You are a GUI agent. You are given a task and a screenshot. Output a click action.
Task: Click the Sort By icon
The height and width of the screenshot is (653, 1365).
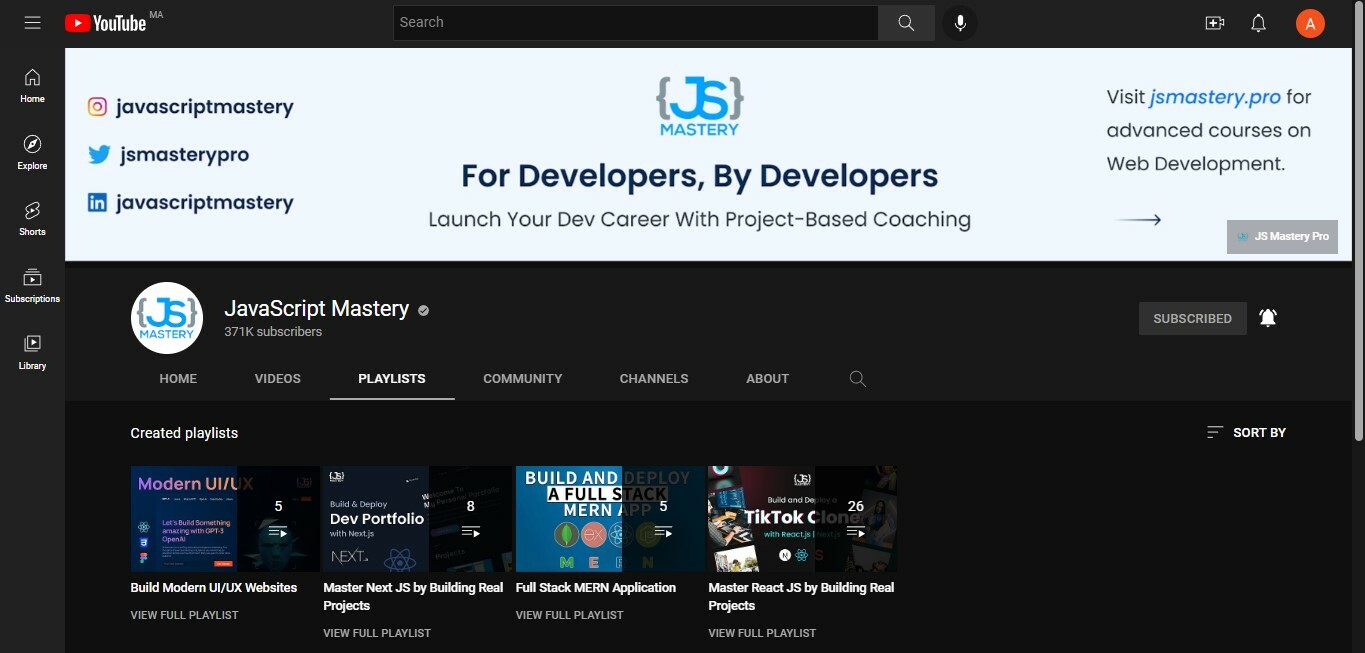tap(1215, 432)
